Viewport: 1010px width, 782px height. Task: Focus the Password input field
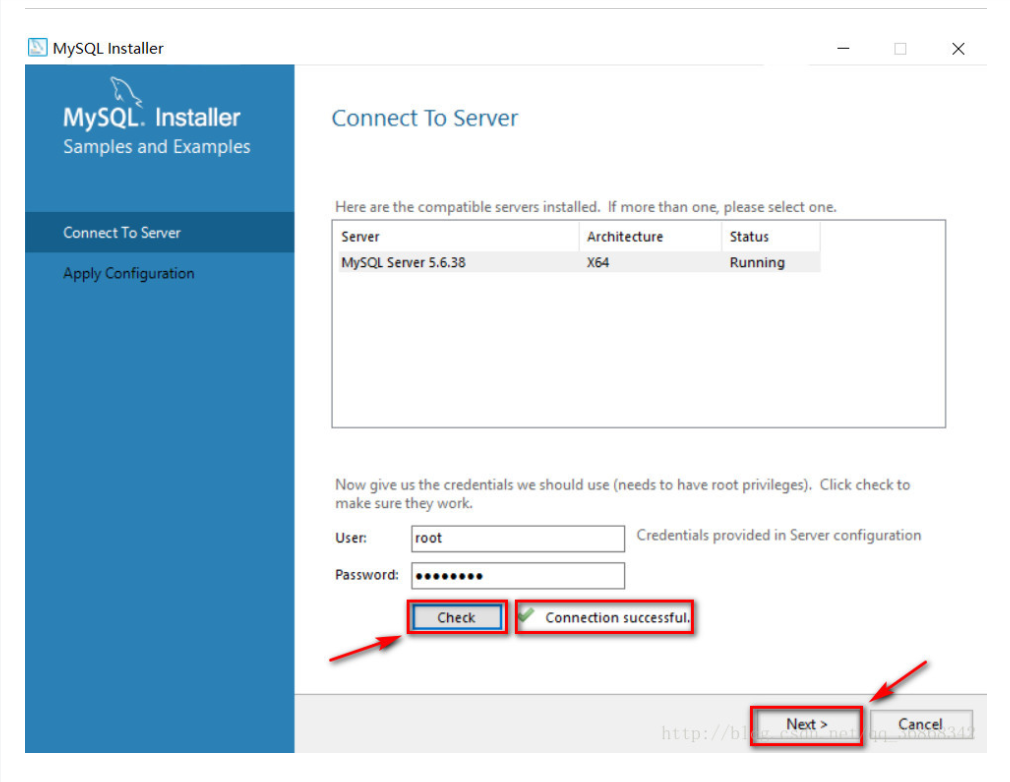518,576
